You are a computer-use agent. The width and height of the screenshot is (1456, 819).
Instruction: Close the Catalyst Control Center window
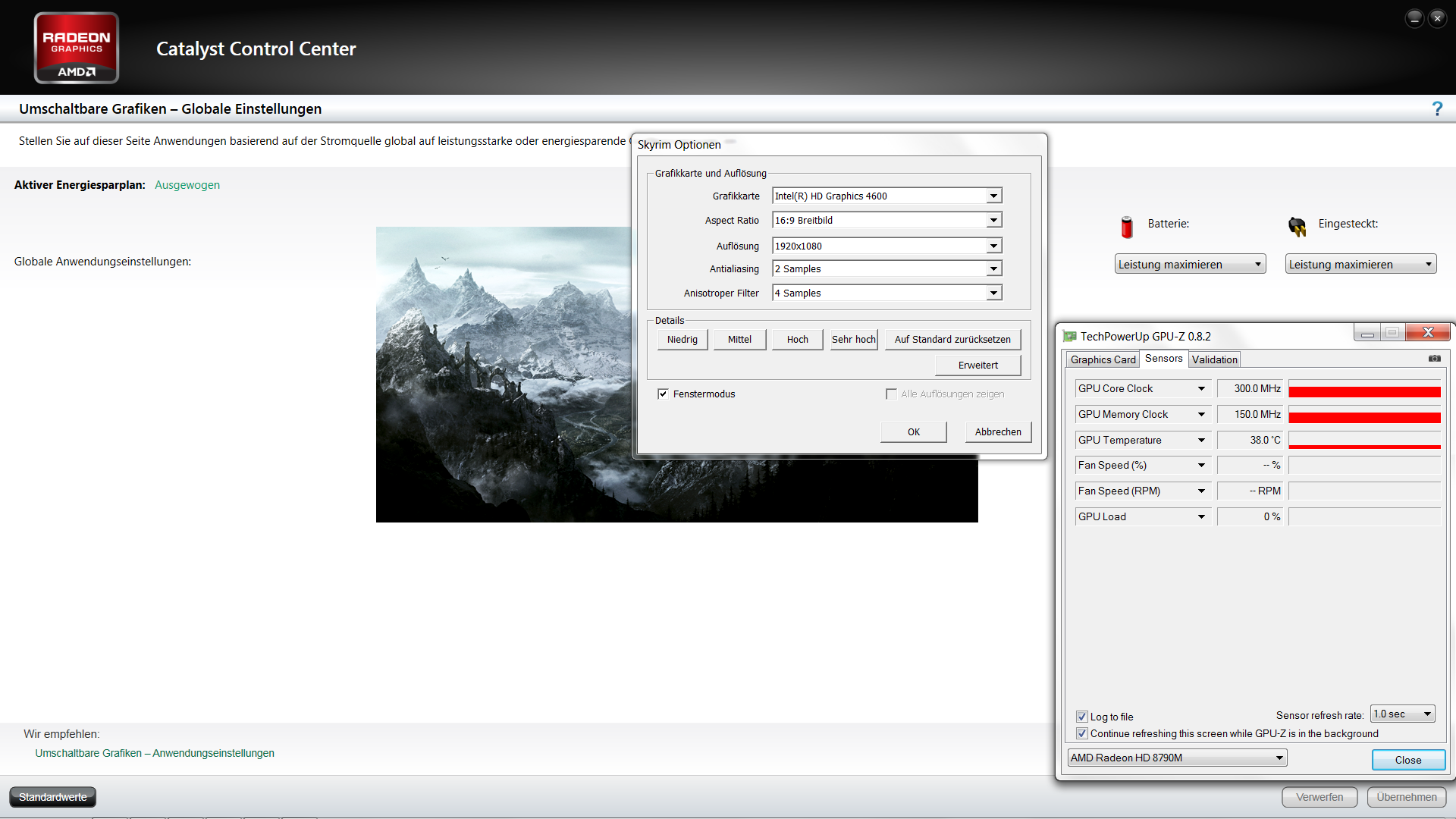(1437, 18)
